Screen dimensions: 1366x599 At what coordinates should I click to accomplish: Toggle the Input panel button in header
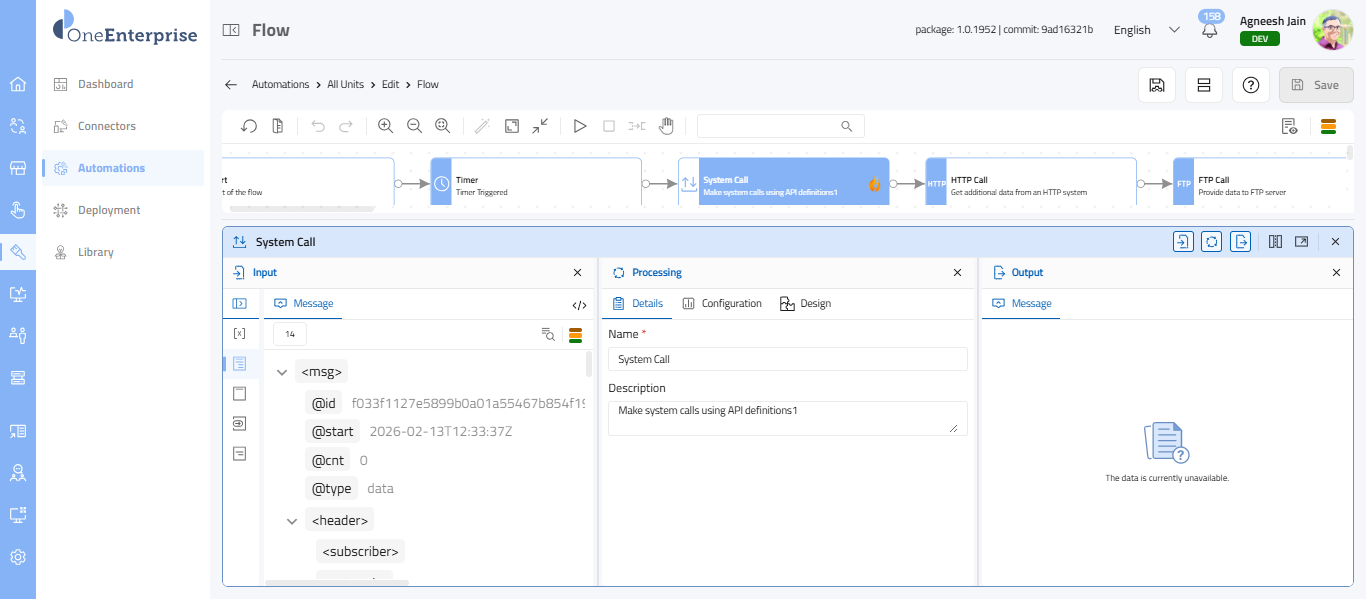(x=1183, y=241)
